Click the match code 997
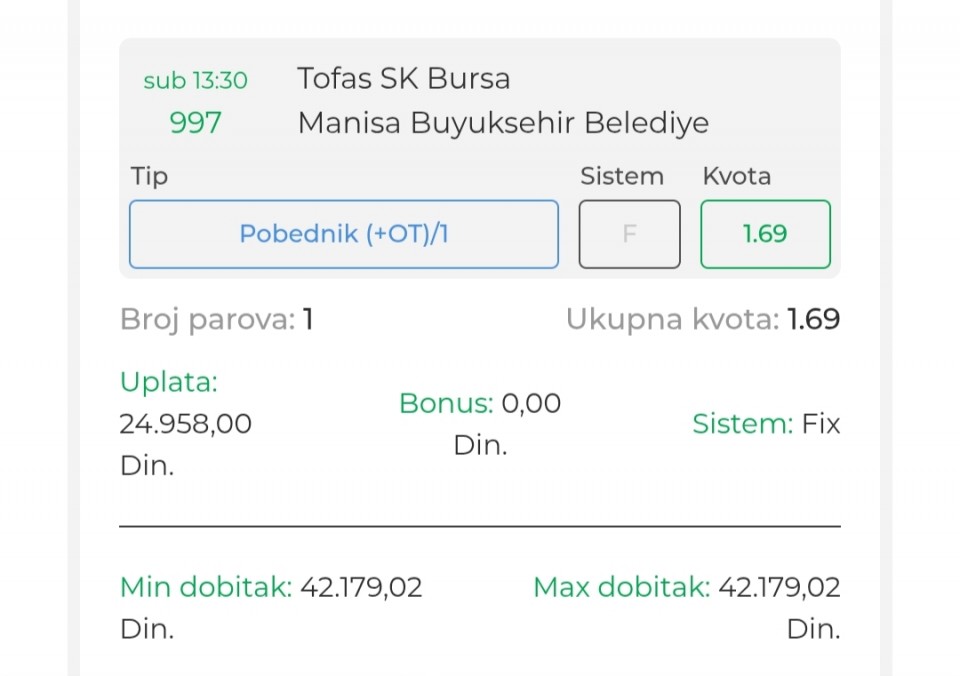Image resolution: width=960 pixels, height=676 pixels. coord(195,123)
